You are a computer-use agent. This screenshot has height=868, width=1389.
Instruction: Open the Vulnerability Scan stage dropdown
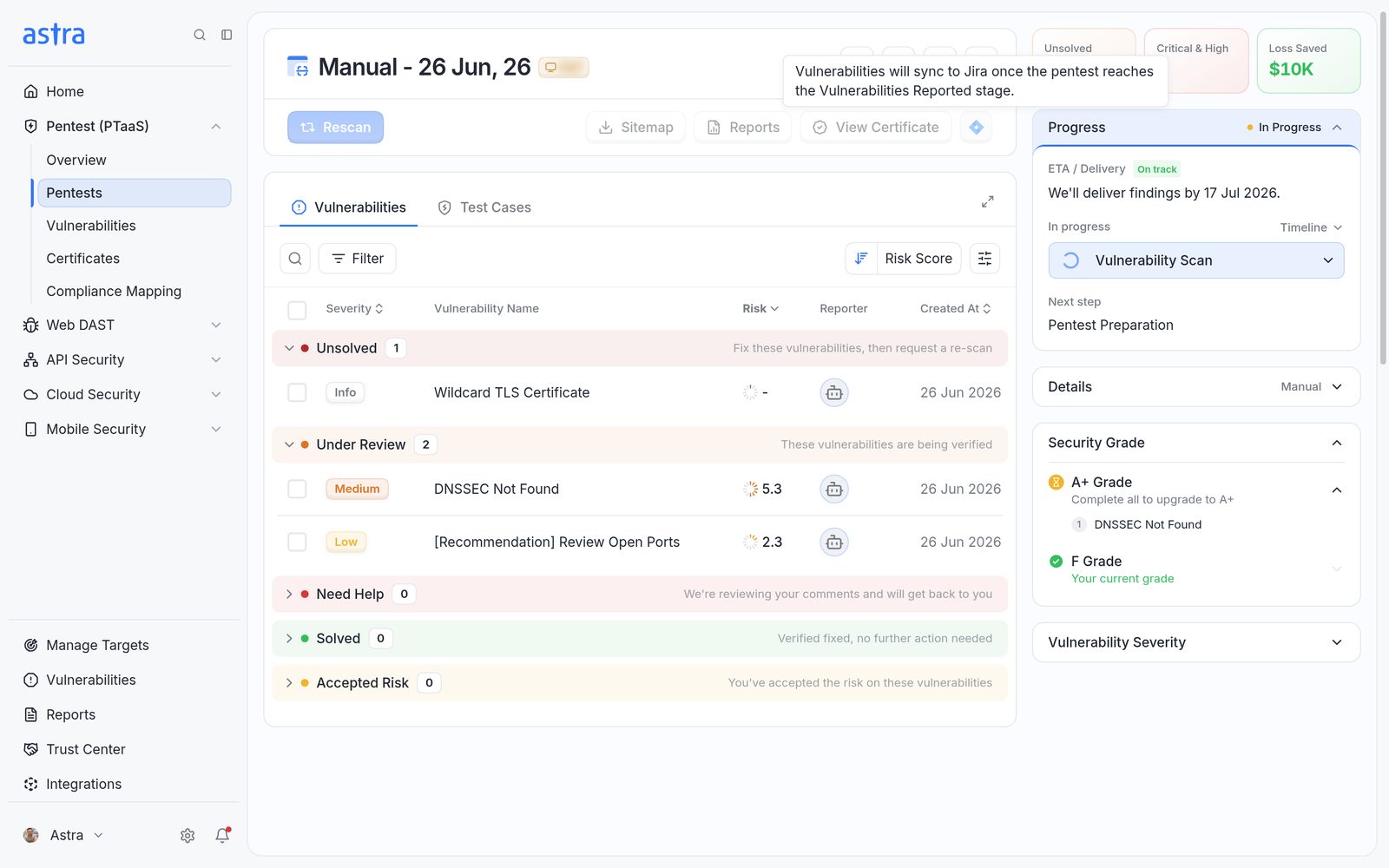(1195, 260)
